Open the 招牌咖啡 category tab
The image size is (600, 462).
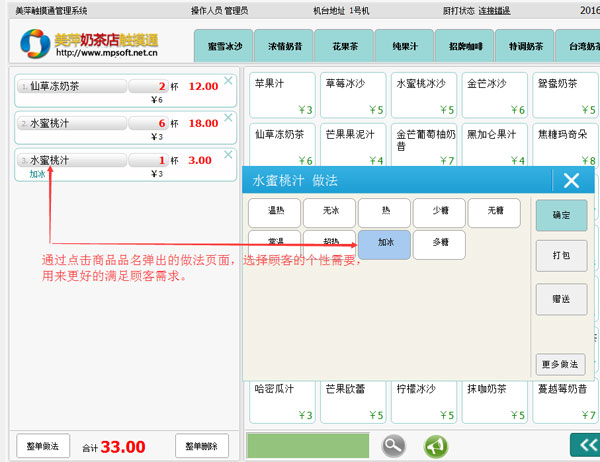(x=465, y=46)
